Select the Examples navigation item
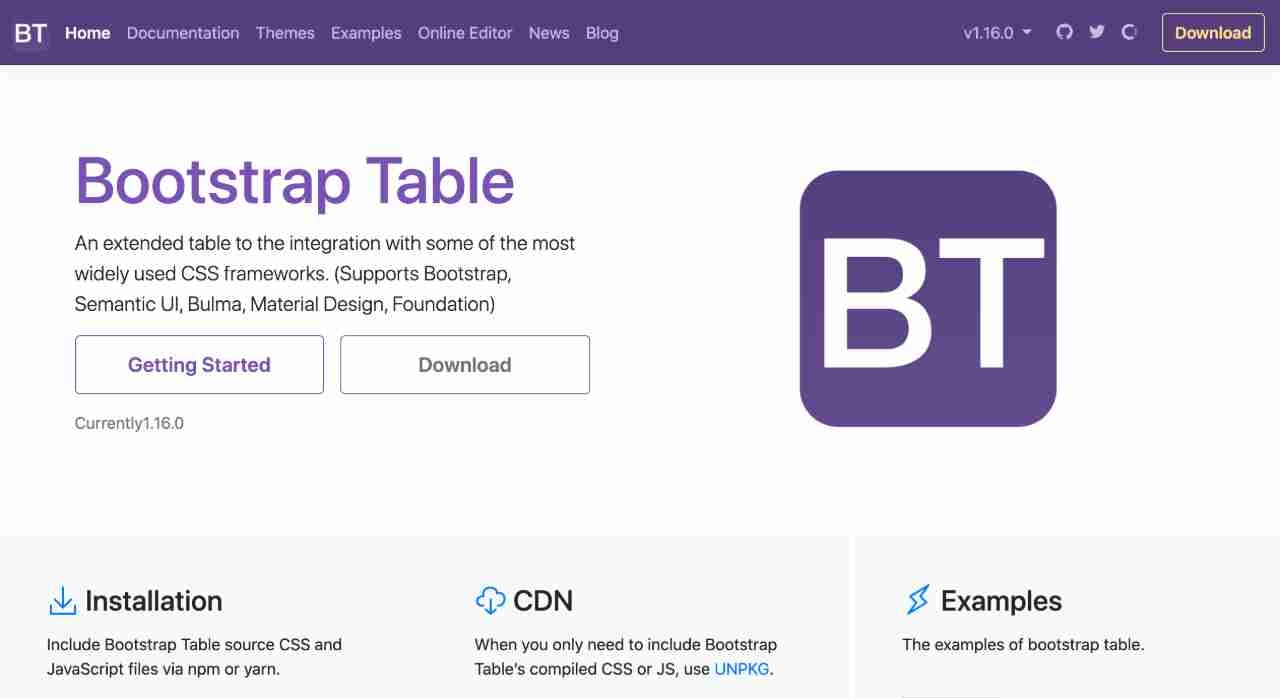The width and height of the screenshot is (1280, 698). point(366,33)
